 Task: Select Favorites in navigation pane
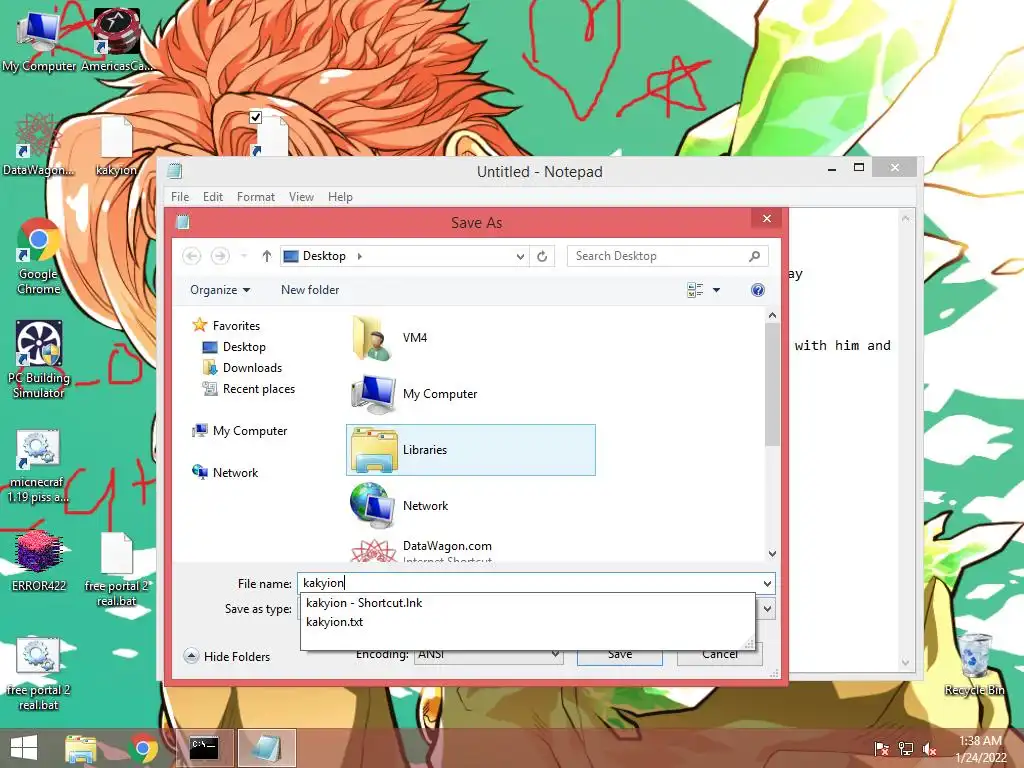tap(226, 325)
